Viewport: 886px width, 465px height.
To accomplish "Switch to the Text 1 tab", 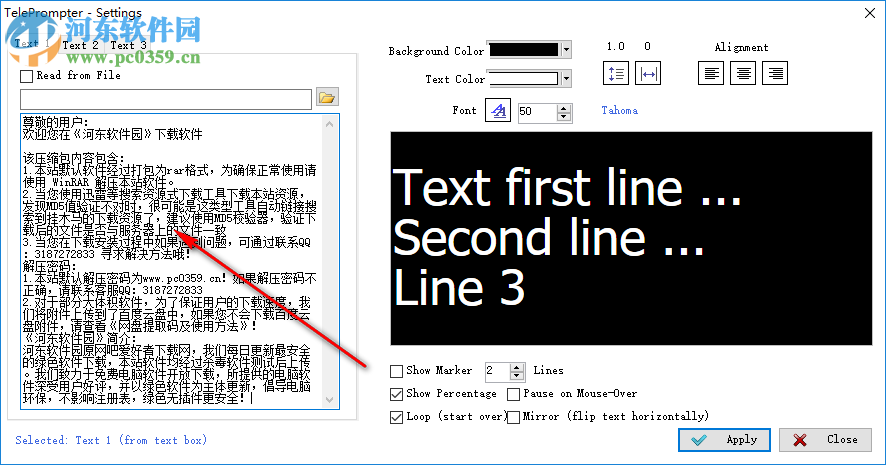I will (x=31, y=44).
